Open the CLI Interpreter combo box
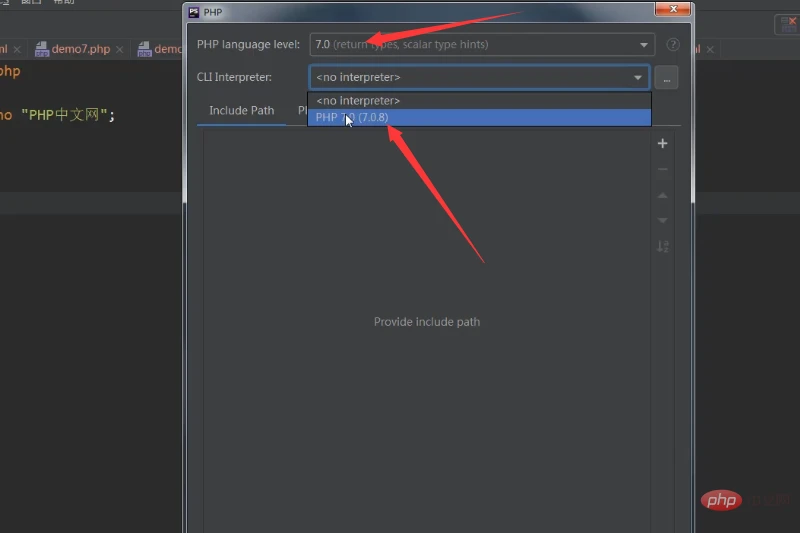 click(x=479, y=77)
